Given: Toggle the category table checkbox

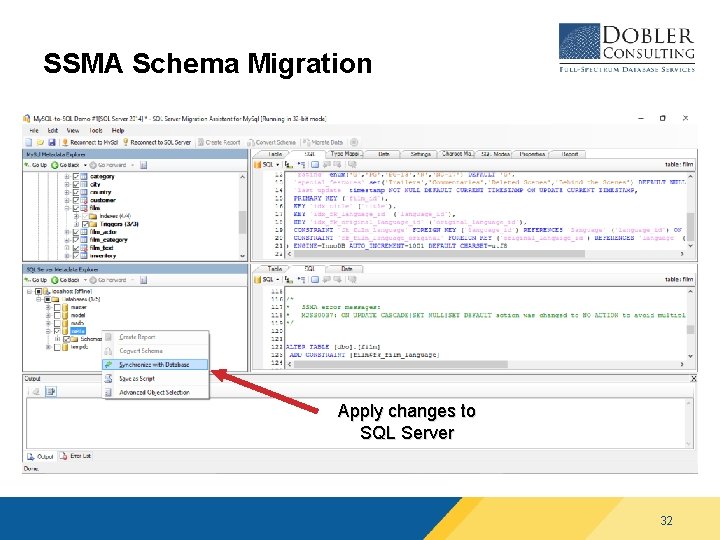Looking at the screenshot, I should pos(76,176).
